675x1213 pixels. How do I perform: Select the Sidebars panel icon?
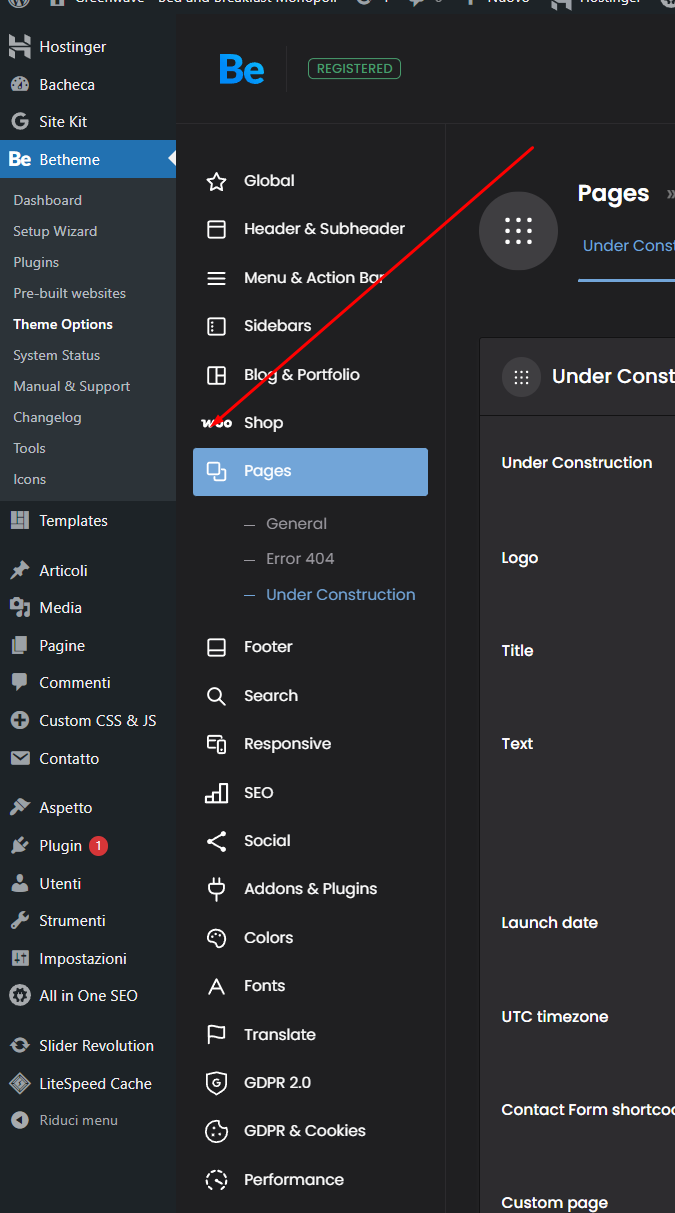pos(216,326)
